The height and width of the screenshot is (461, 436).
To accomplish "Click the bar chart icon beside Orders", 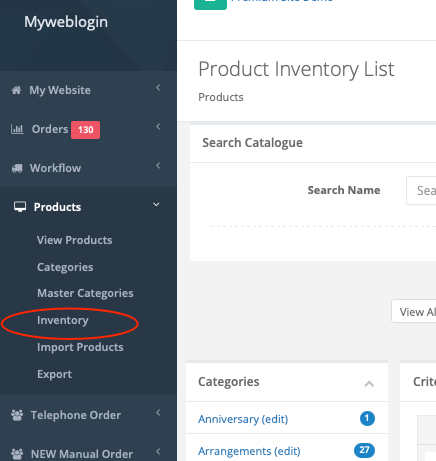I will point(17,129).
